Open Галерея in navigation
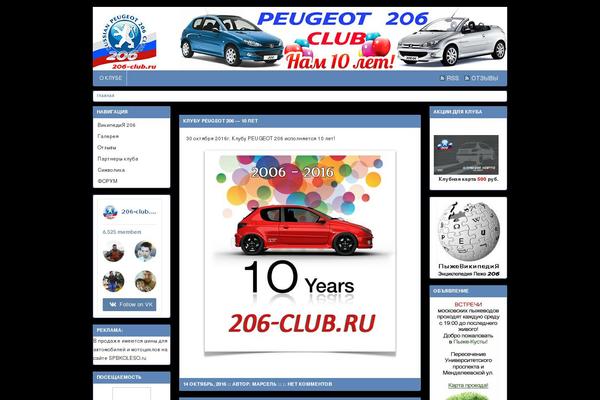The image size is (600, 400). coord(108,136)
